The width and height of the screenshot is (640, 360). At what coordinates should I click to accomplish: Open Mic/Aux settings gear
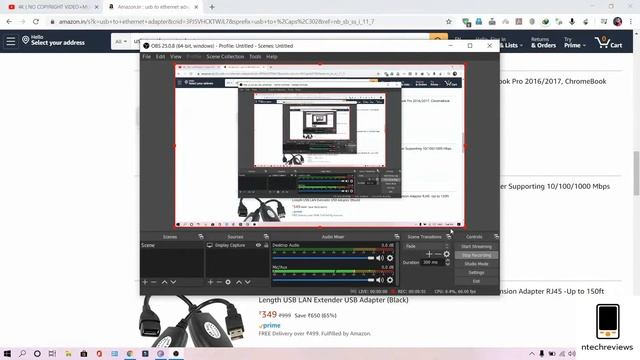coord(390,280)
